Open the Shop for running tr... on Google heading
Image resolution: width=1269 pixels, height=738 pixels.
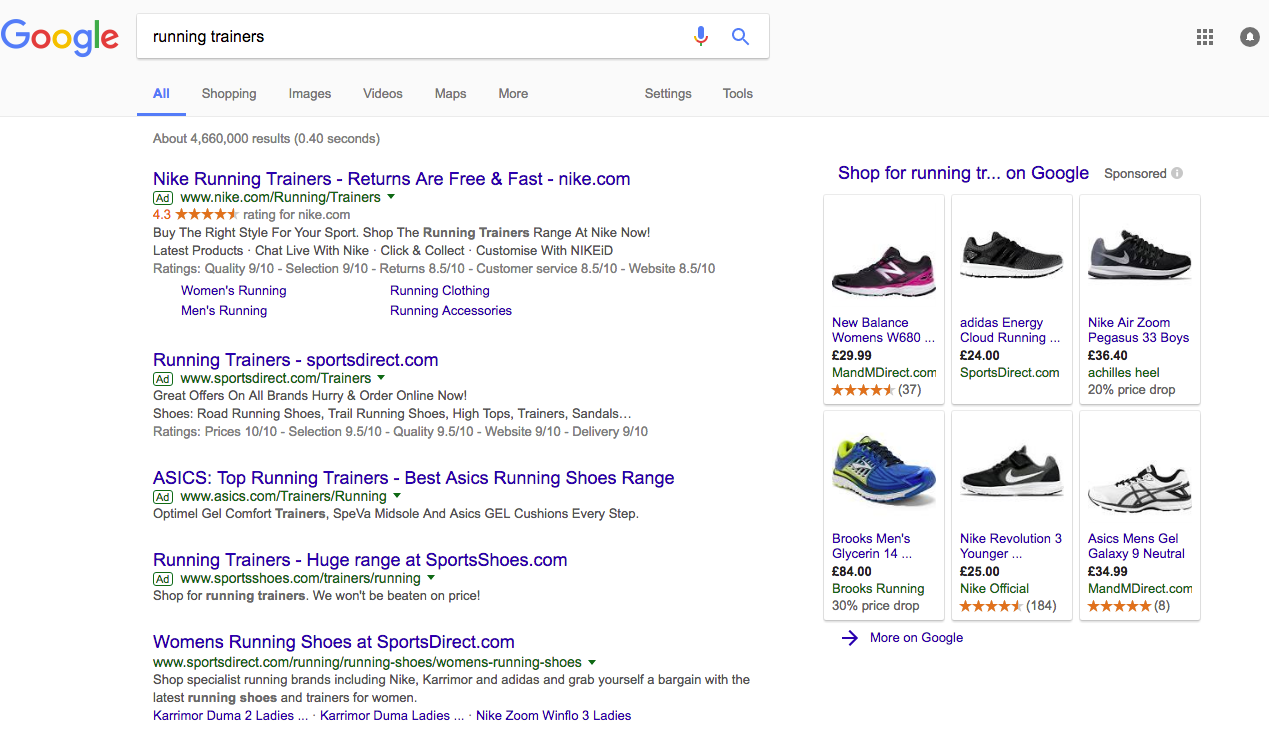[x=963, y=173]
